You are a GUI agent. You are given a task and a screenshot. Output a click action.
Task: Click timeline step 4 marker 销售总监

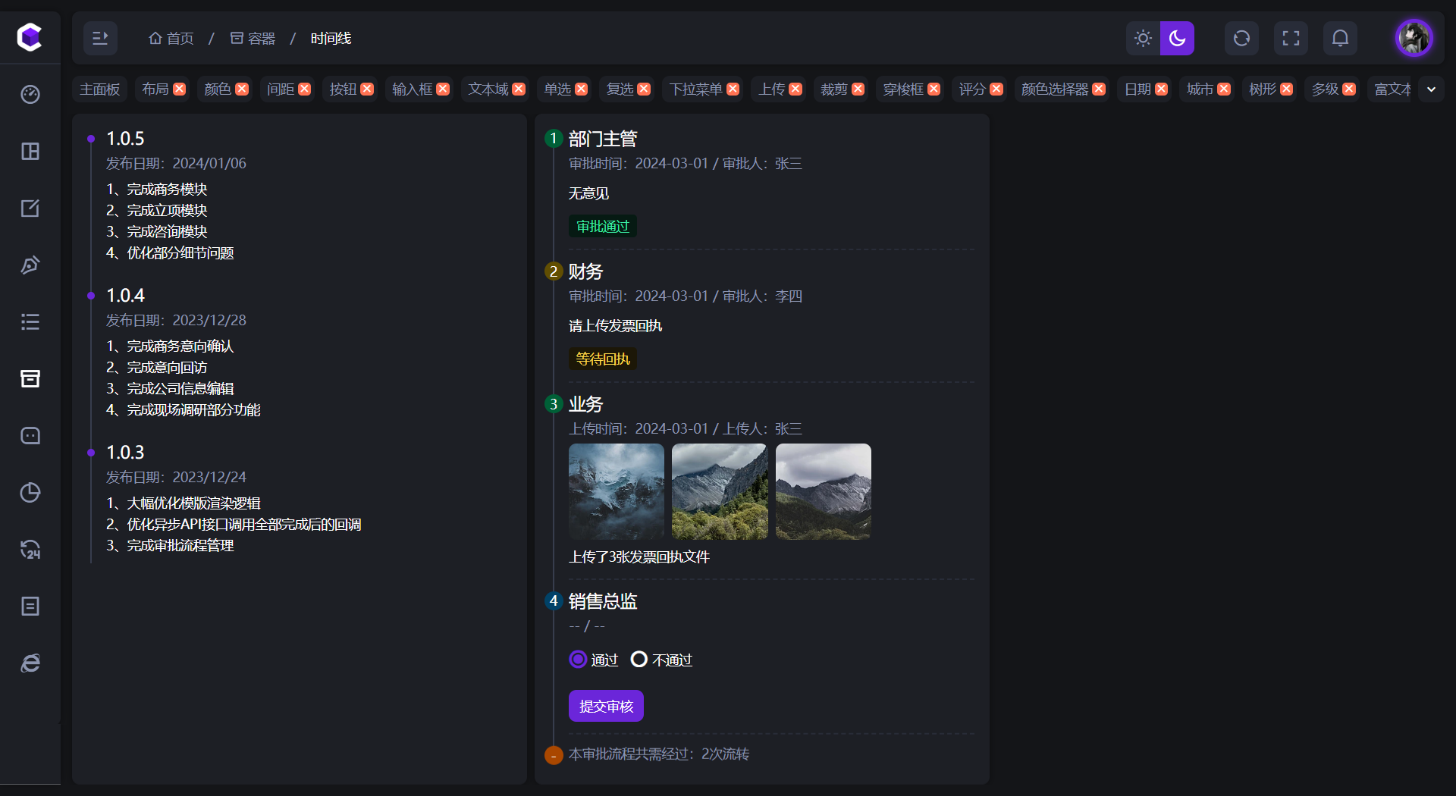554,600
